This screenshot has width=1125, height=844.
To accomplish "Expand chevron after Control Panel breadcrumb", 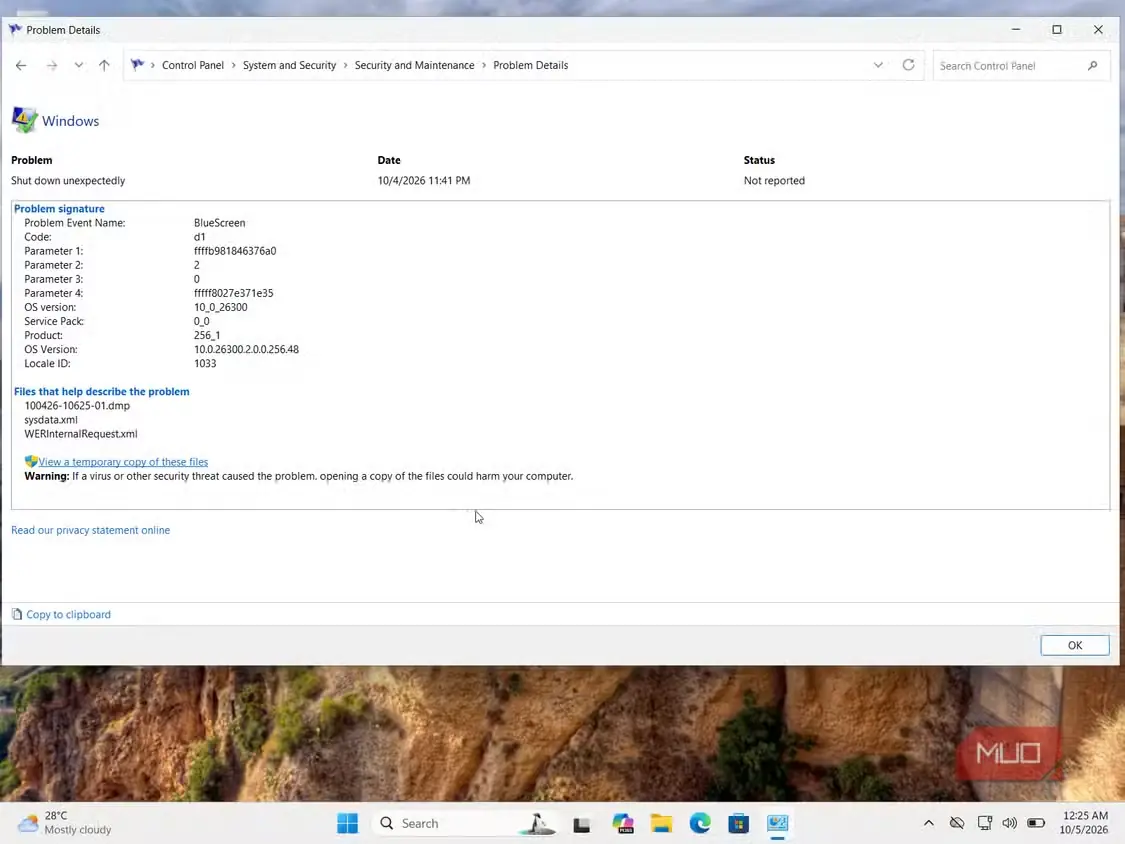I will [x=233, y=65].
